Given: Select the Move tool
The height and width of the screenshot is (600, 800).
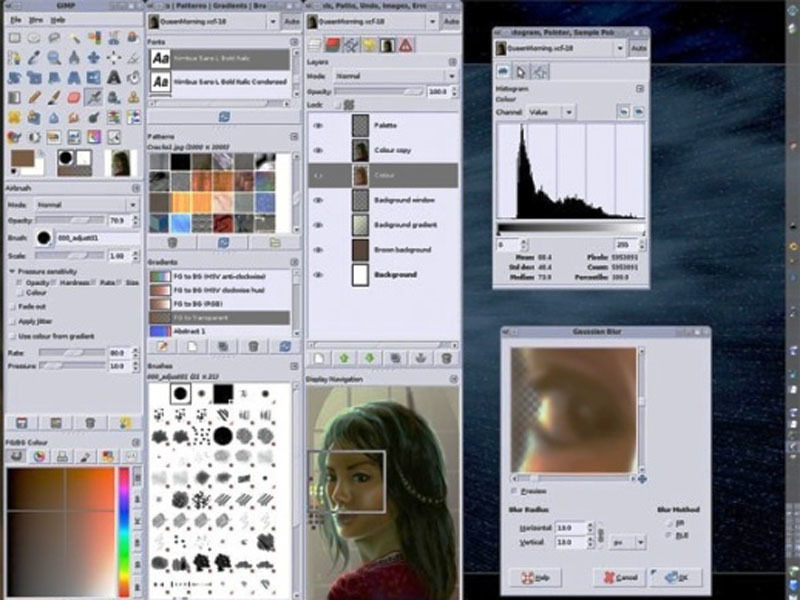Looking at the screenshot, I should pyautogui.click(x=94, y=58).
